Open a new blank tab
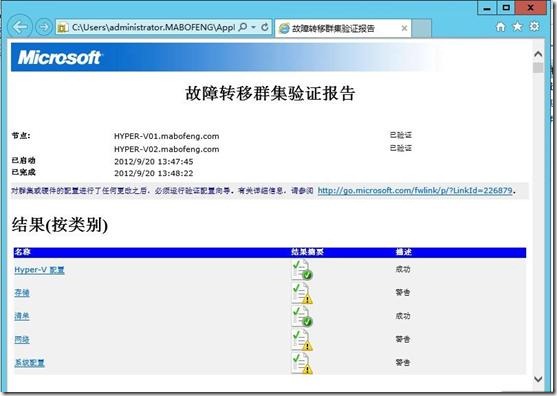The height and width of the screenshot is (396, 557). (422, 29)
